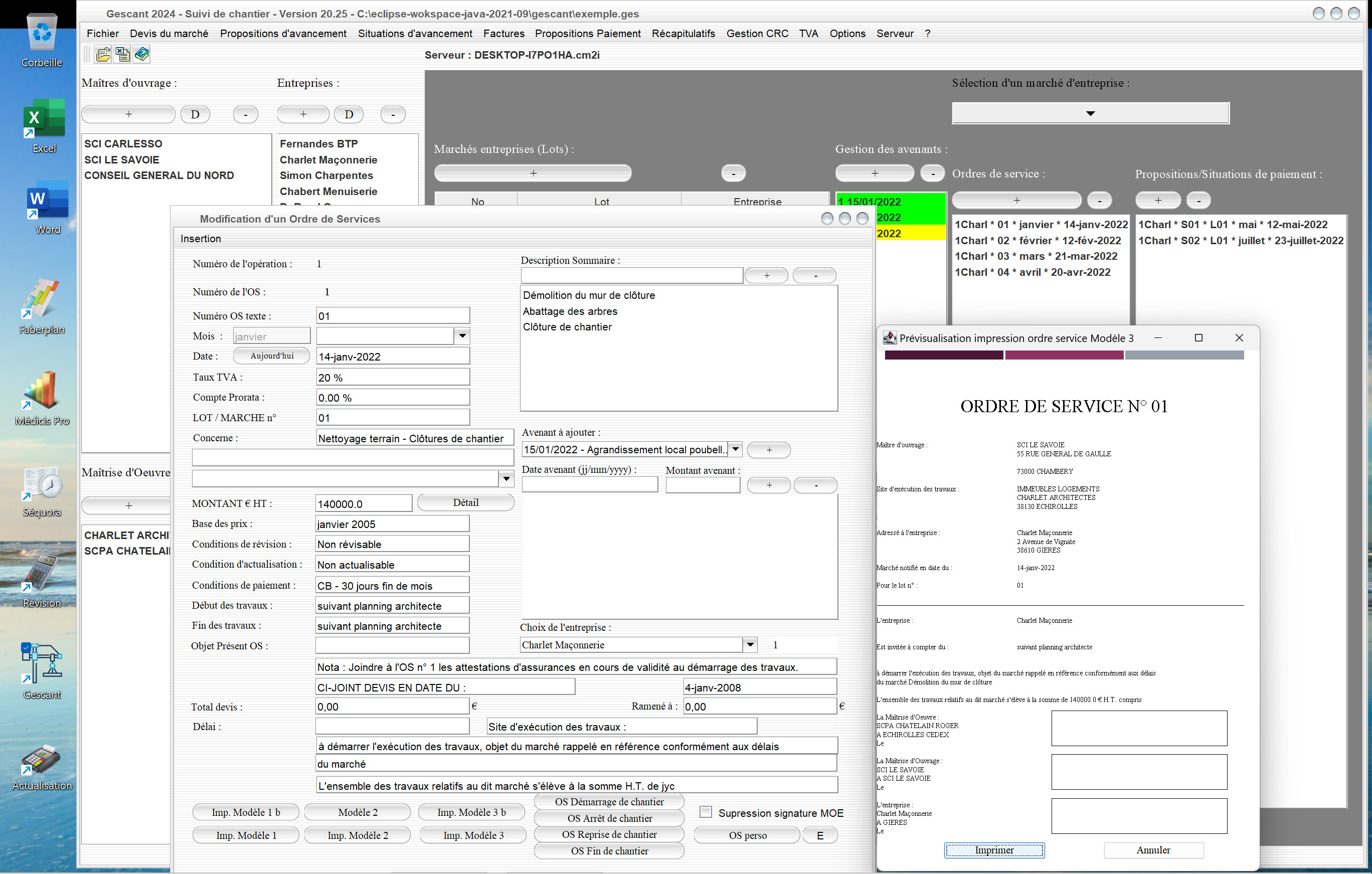The height and width of the screenshot is (874, 1372).
Task: Open the Choix de l'entreprise dropdown
Action: [x=750, y=644]
